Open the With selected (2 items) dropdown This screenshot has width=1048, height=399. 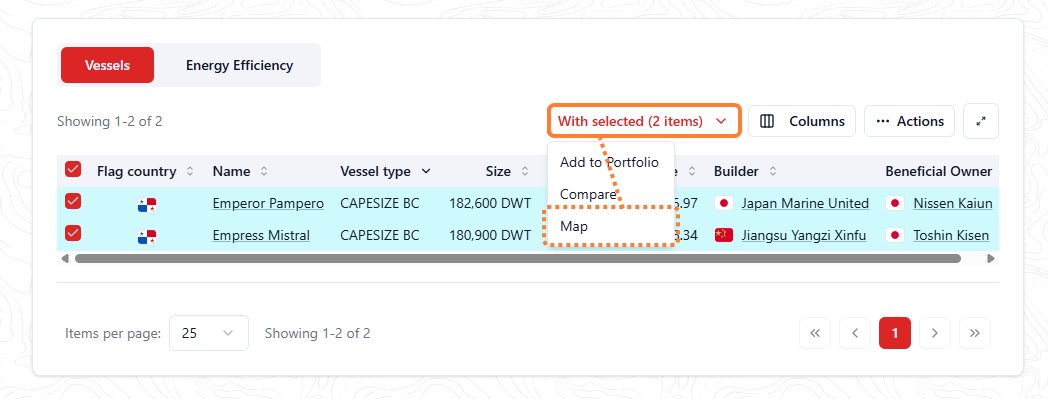pos(644,121)
